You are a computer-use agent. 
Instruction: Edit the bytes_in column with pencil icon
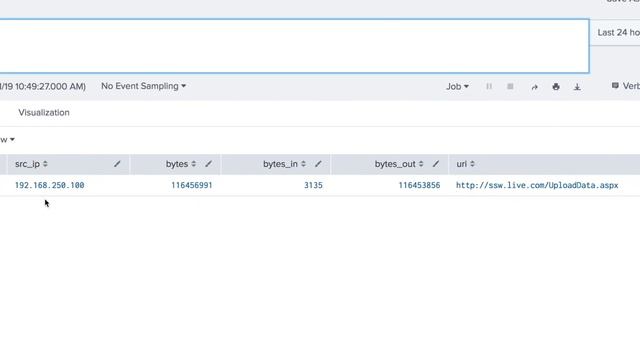[x=318, y=164]
